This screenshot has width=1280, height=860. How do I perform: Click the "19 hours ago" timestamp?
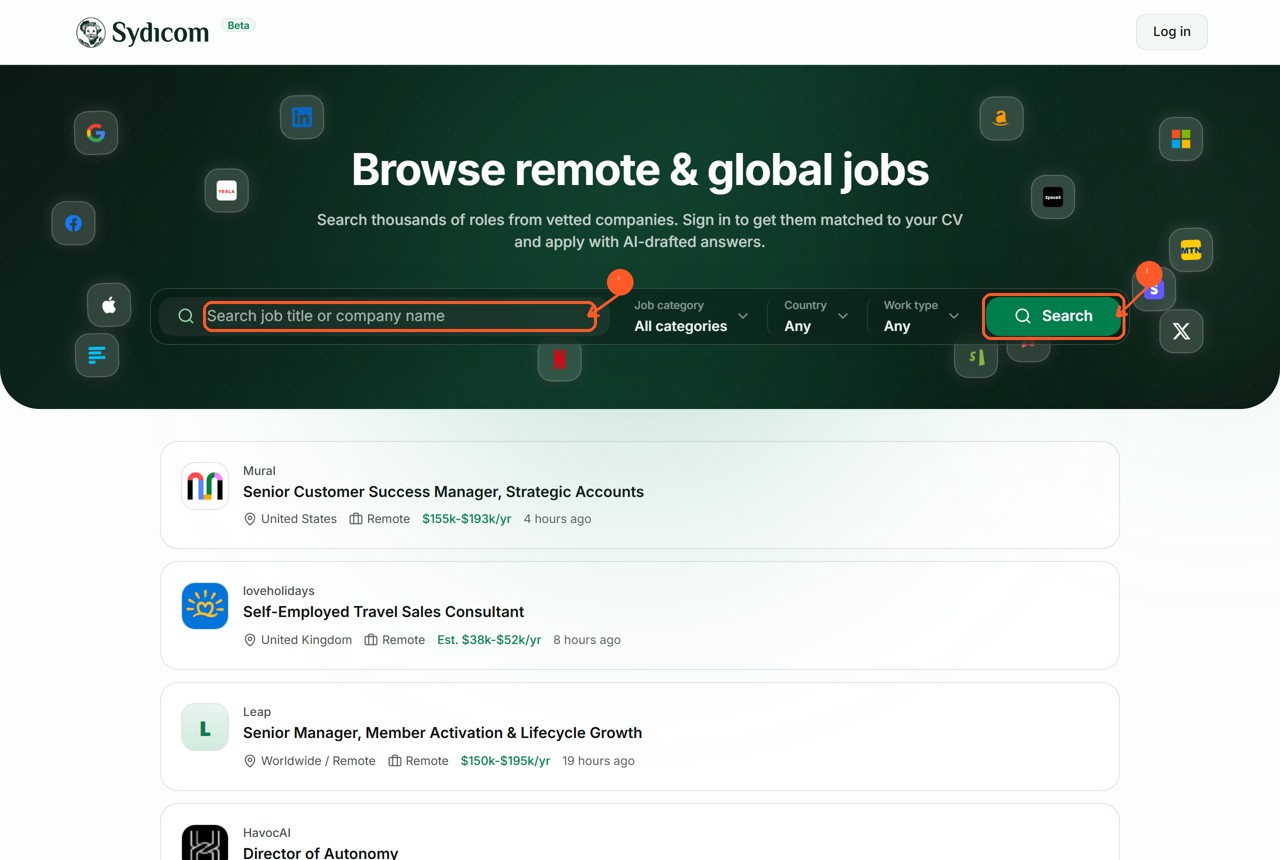coord(598,761)
